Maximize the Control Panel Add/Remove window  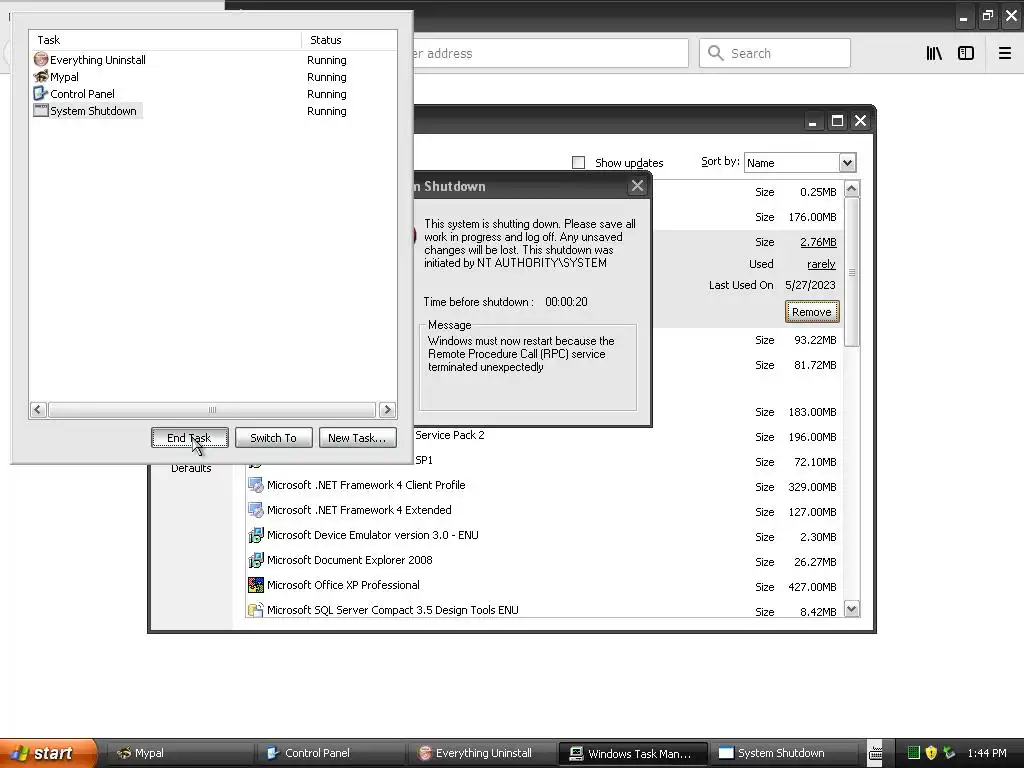(837, 121)
